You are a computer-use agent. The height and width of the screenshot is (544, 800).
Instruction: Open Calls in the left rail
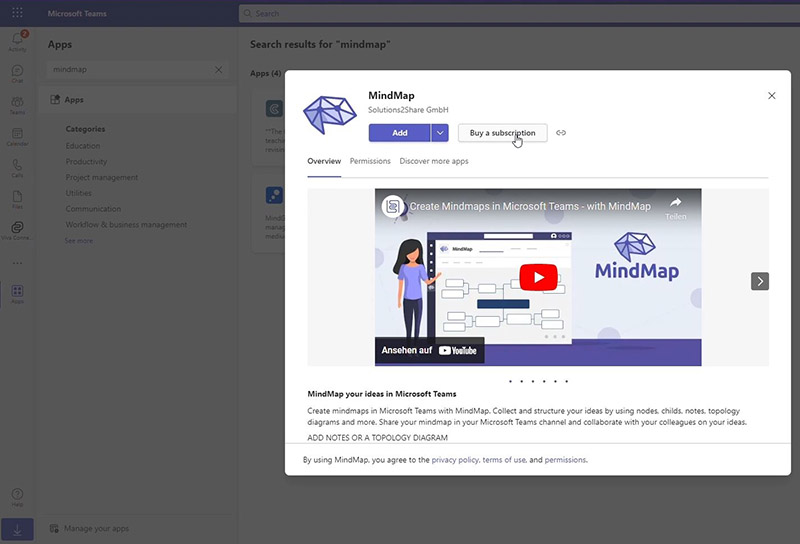(x=17, y=168)
